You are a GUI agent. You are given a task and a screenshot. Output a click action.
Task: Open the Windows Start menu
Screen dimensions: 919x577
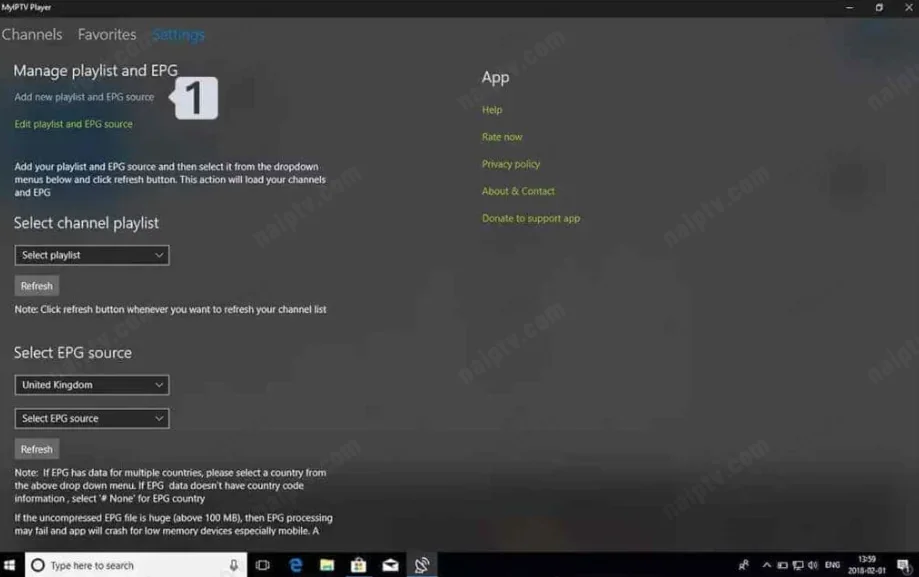[9, 565]
